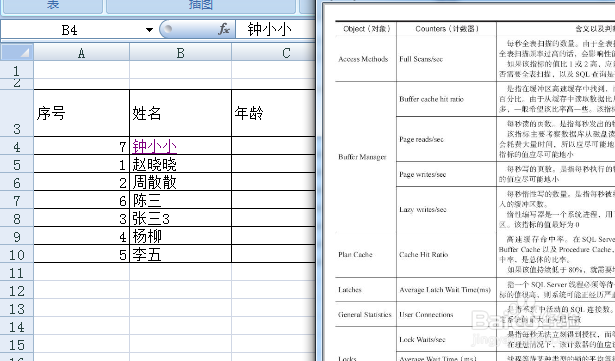Select row 8 header
The width and height of the screenshot is (615, 361).
pos(16,219)
